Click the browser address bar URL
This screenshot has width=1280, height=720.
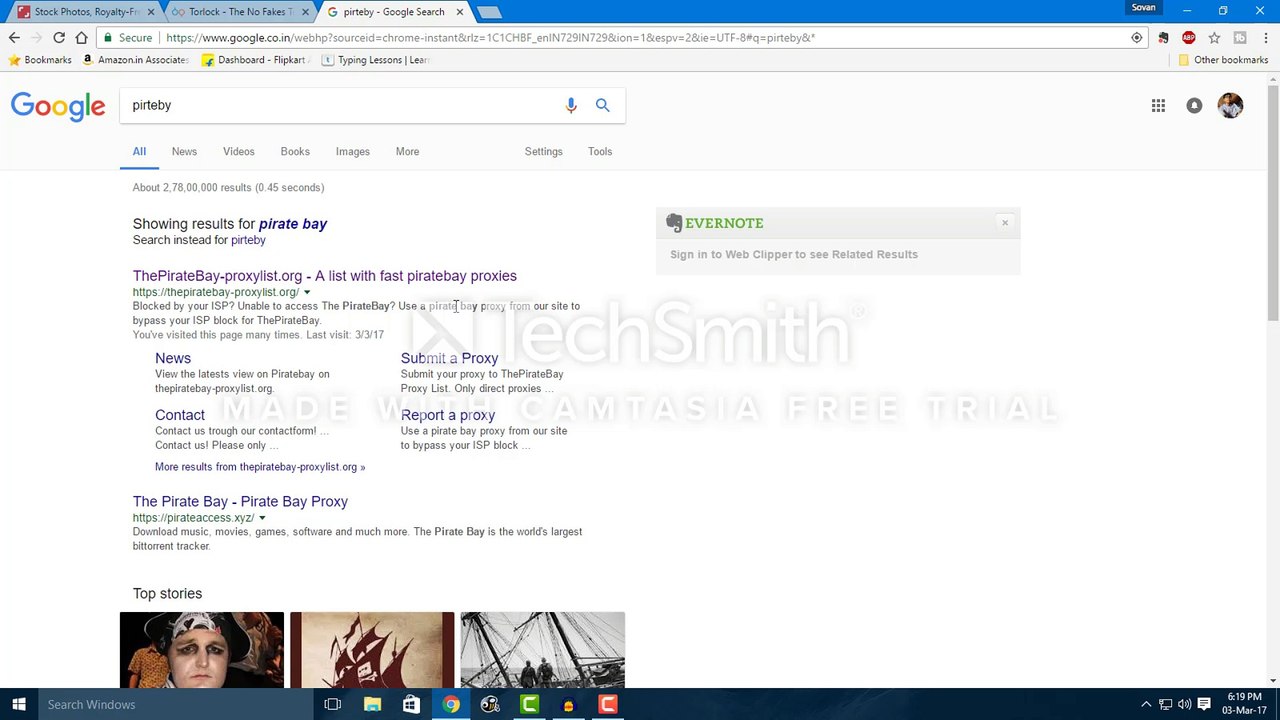pos(490,38)
